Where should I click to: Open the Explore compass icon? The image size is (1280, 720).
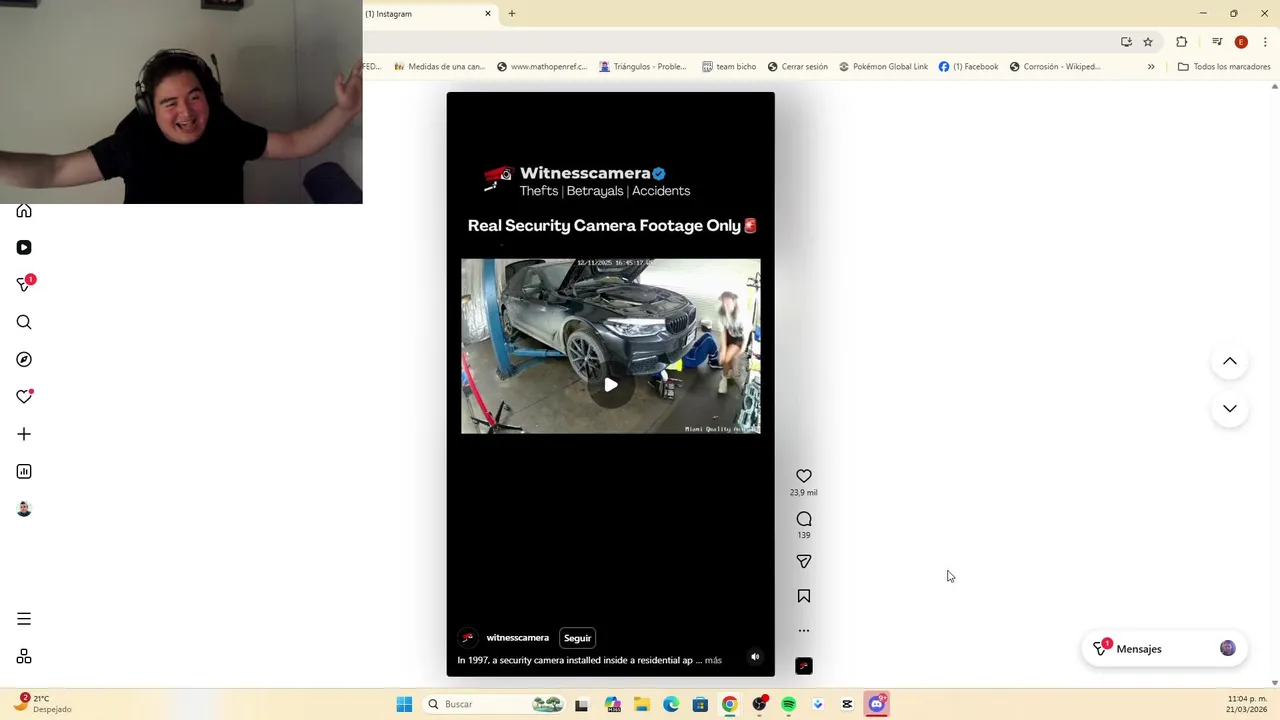click(24, 359)
